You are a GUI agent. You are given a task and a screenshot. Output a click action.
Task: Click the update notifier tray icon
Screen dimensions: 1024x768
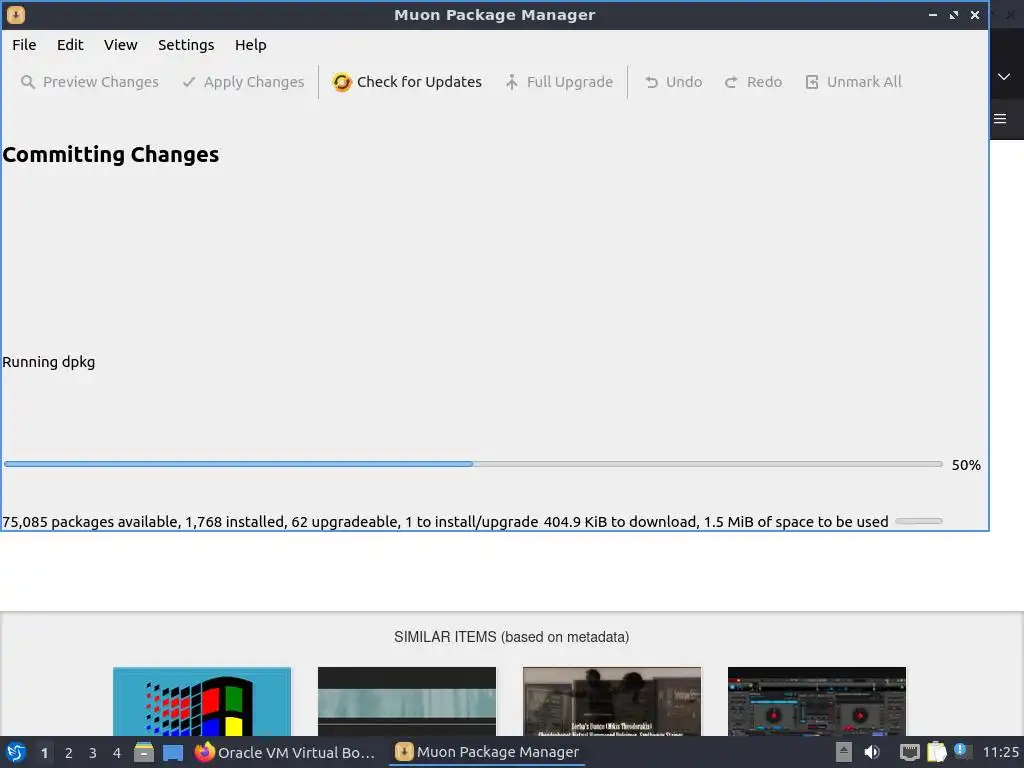(x=961, y=751)
